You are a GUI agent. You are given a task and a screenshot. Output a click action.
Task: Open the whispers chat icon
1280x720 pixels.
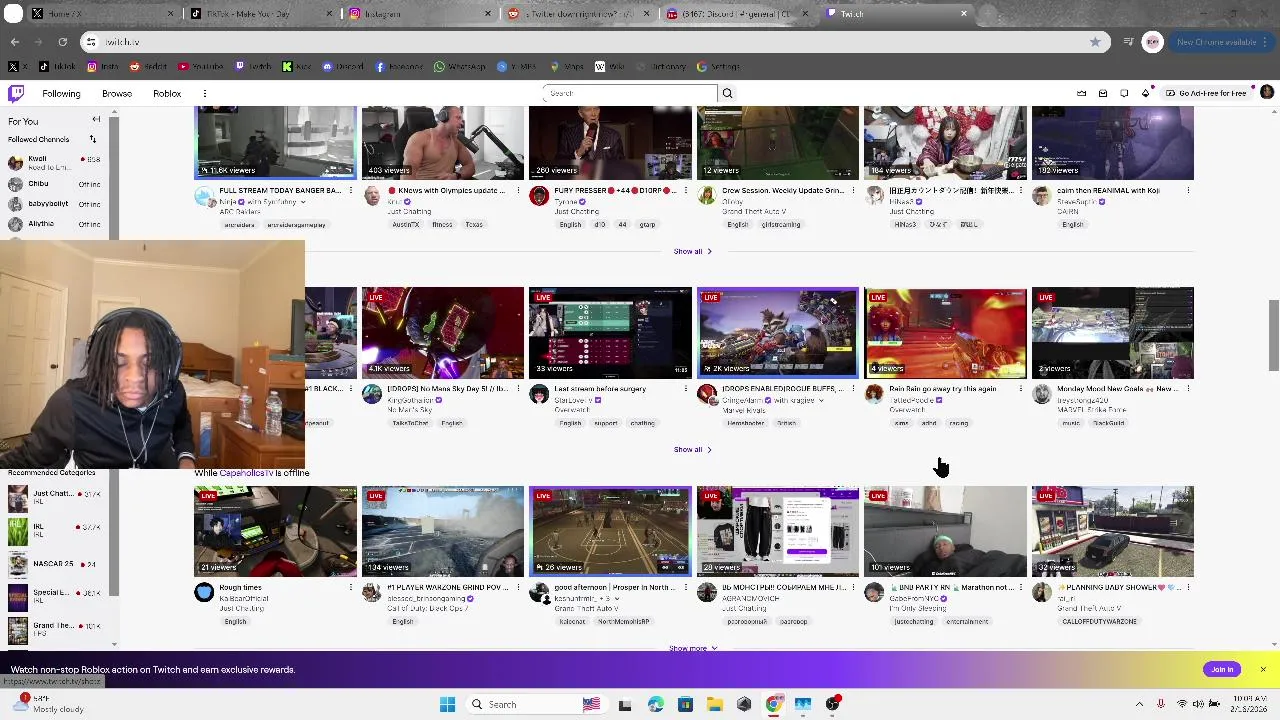pyautogui.click(x=1124, y=93)
